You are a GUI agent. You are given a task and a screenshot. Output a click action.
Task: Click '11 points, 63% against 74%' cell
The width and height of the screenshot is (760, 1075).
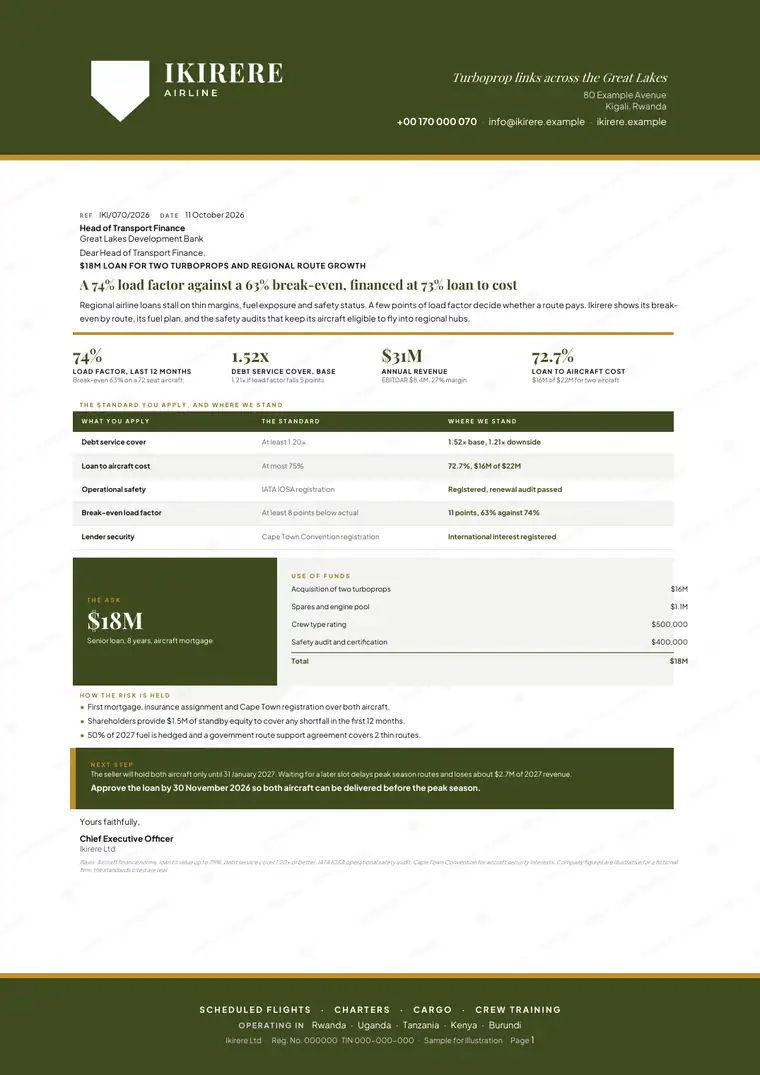click(x=493, y=513)
